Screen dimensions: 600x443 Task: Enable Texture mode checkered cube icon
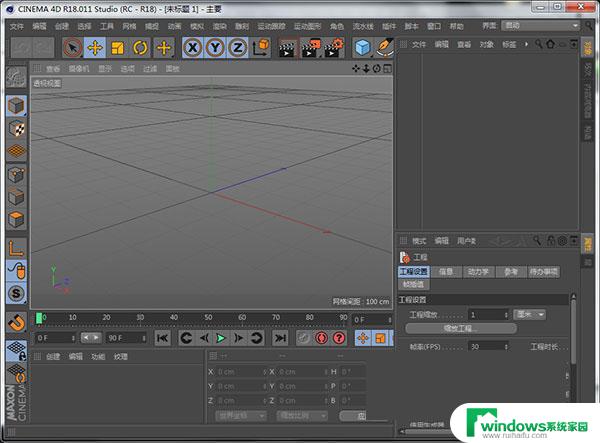[x=16, y=129]
